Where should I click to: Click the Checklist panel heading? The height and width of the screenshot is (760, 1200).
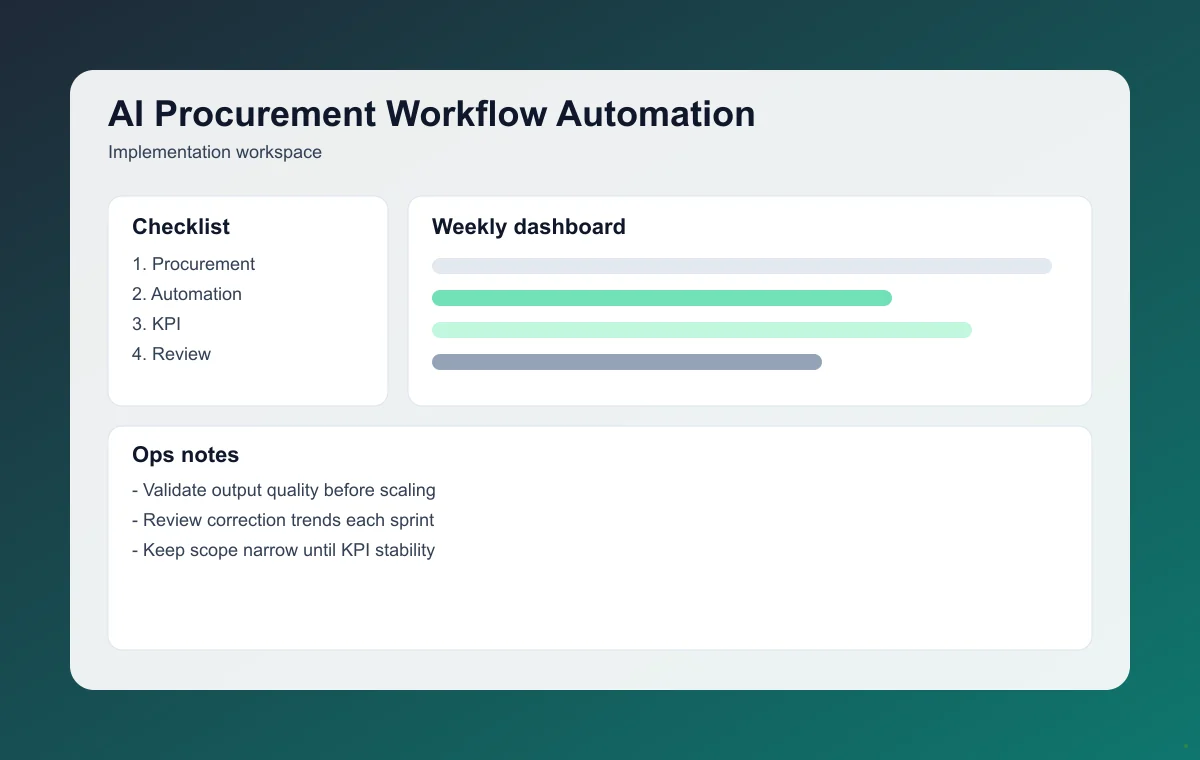[181, 227]
